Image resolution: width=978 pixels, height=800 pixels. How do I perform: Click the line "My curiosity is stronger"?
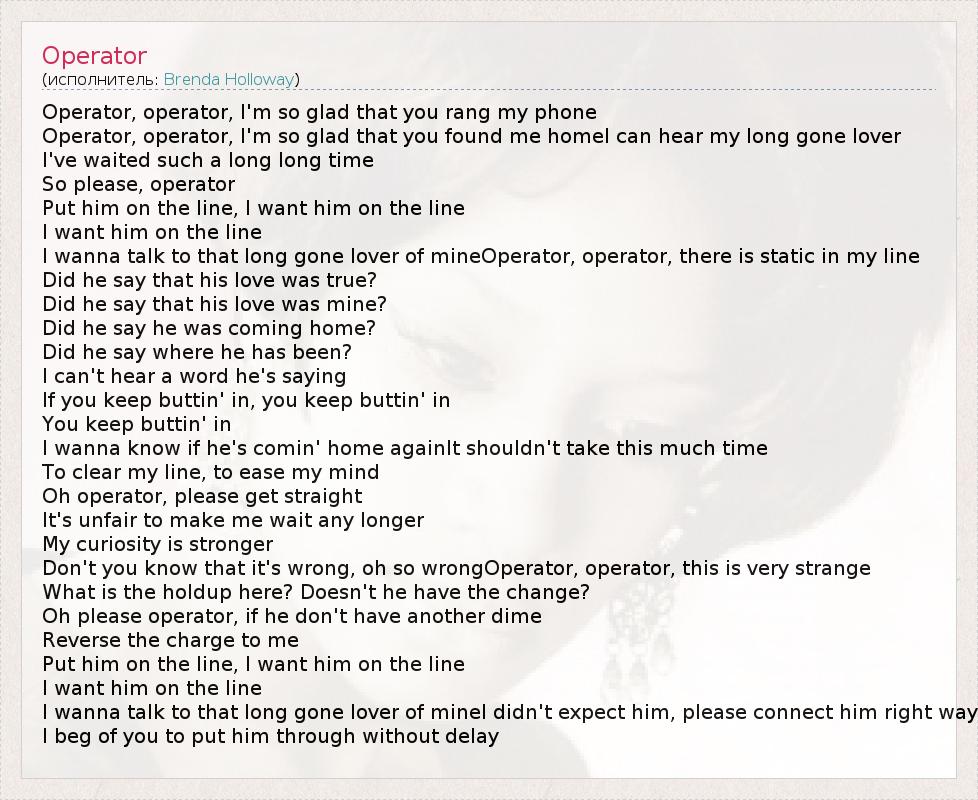coord(157,544)
